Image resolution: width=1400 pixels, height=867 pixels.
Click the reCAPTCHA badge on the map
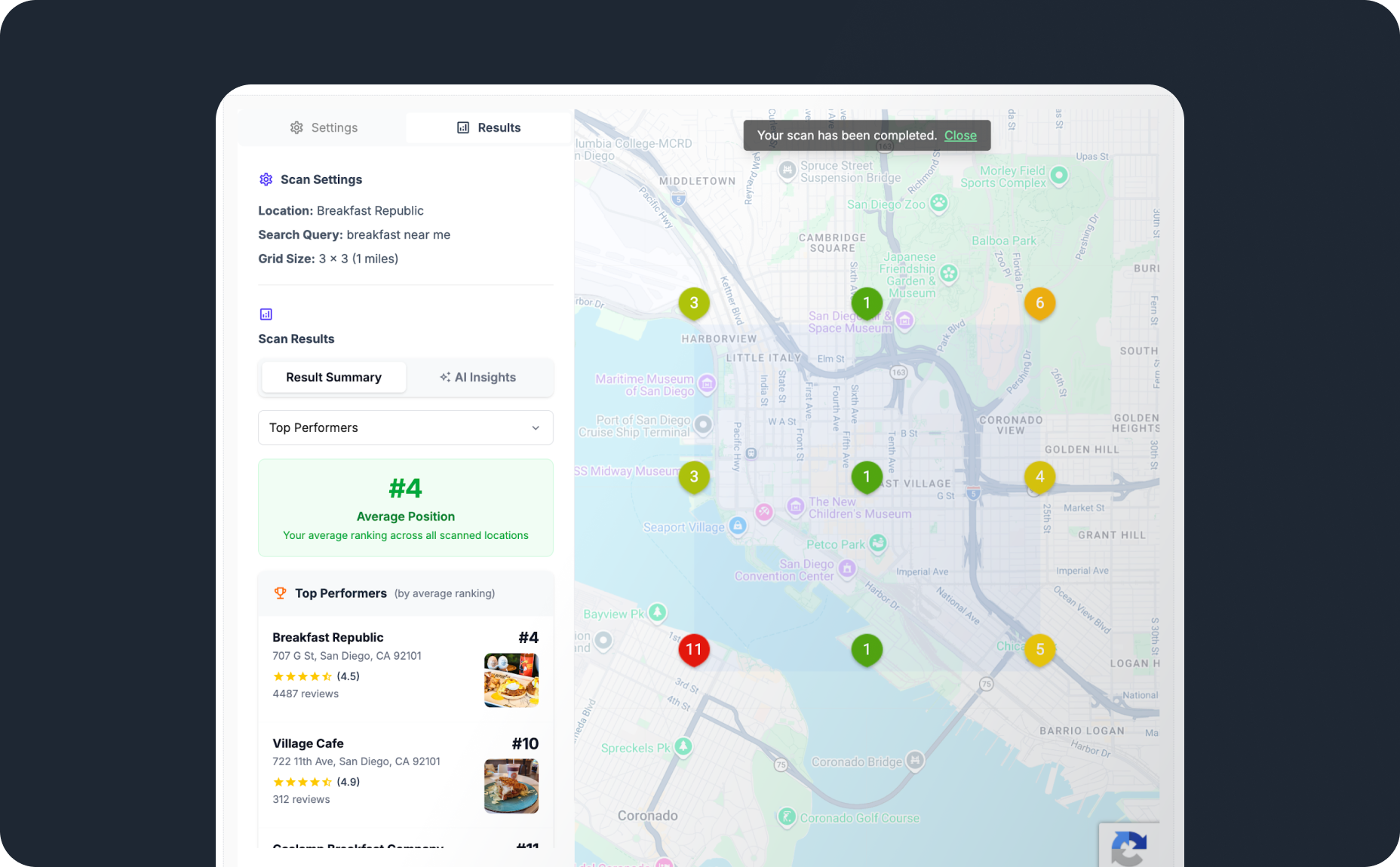(1129, 844)
